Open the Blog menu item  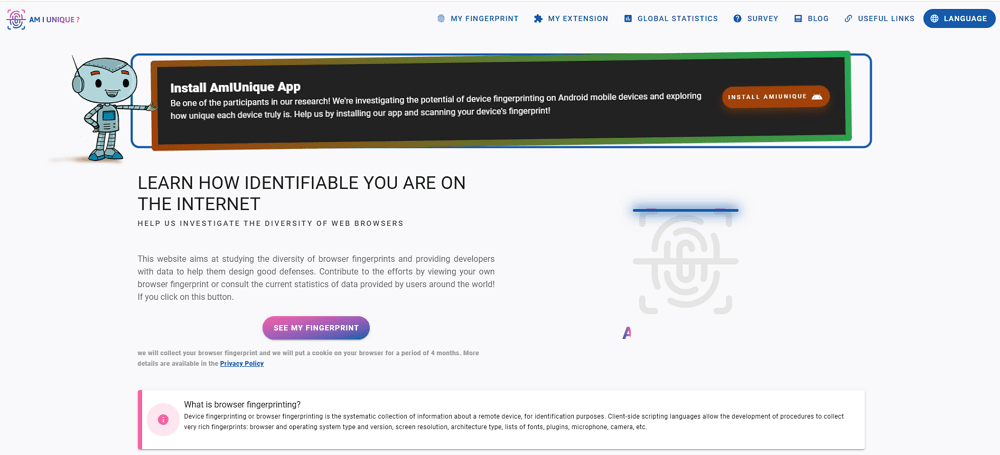coord(811,19)
